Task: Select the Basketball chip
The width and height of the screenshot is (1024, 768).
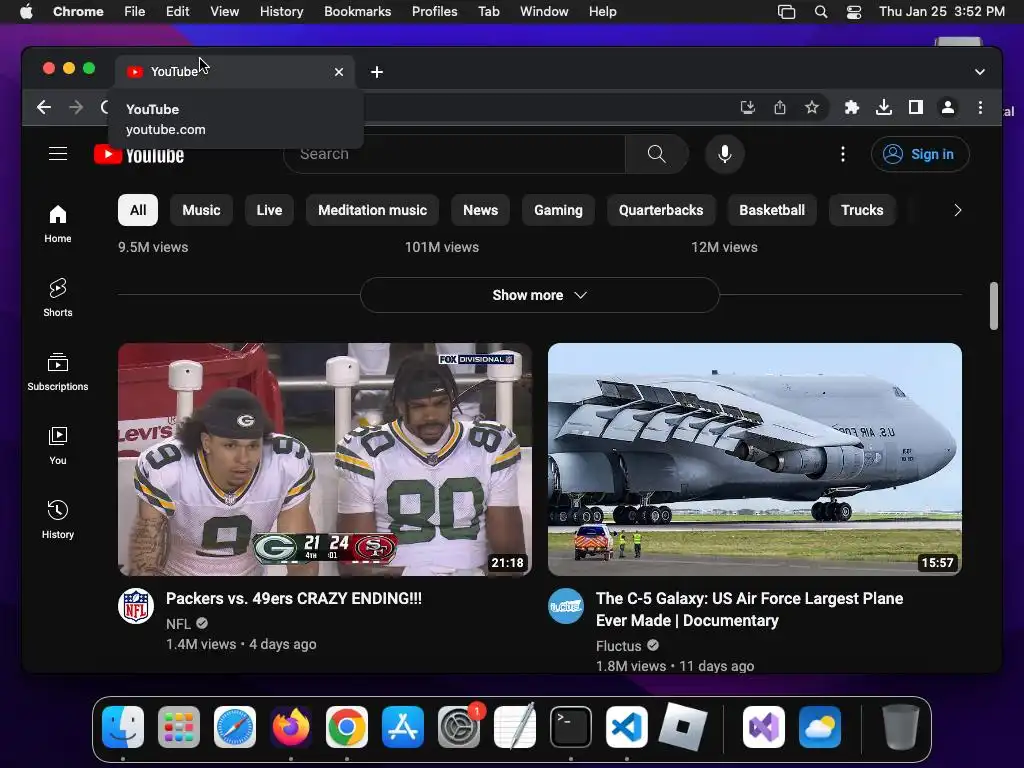Action: [x=772, y=210]
